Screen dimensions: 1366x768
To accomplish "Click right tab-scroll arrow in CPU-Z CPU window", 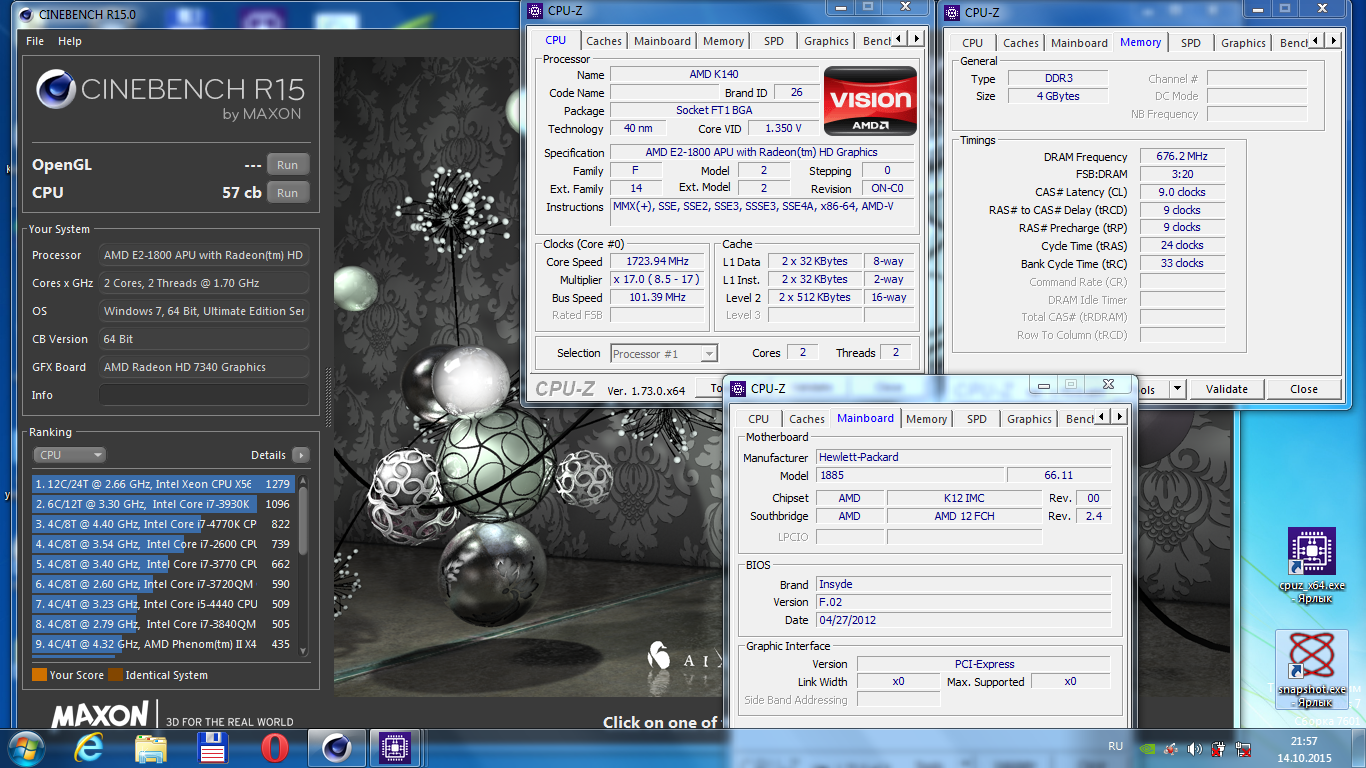I will coord(916,39).
